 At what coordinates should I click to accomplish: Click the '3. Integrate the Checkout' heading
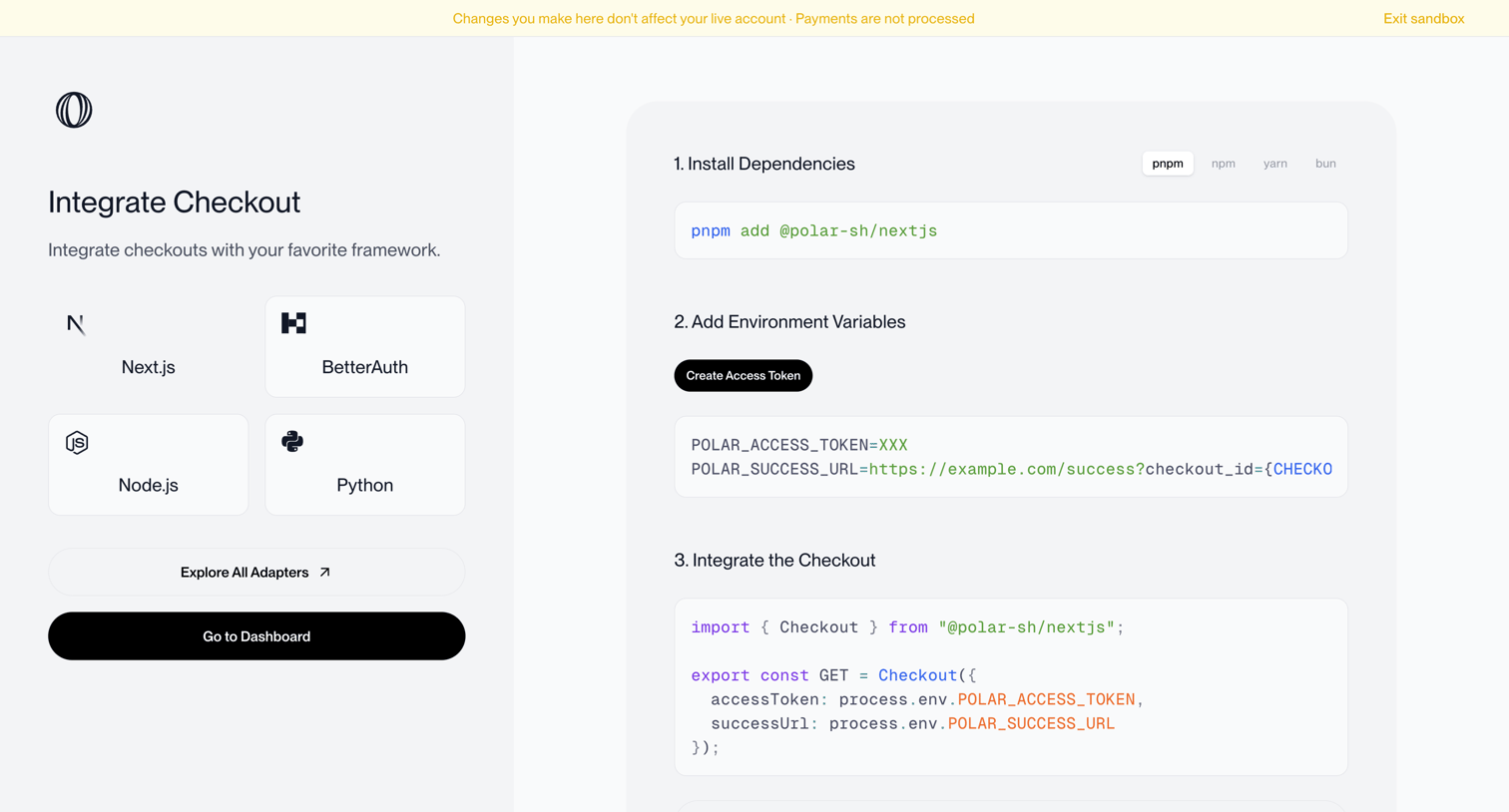point(775,561)
